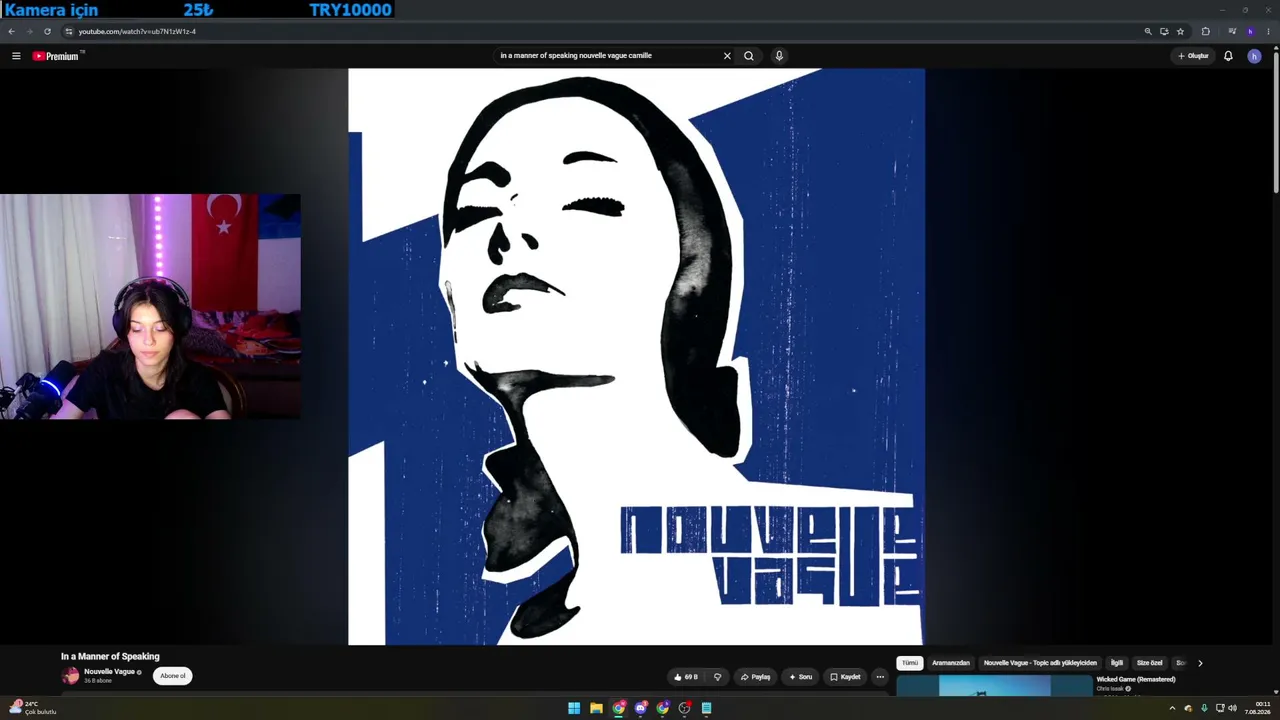The width and height of the screenshot is (1280, 720).
Task: Select the Nouvelle Vague - Topic chip
Action: 1040,663
